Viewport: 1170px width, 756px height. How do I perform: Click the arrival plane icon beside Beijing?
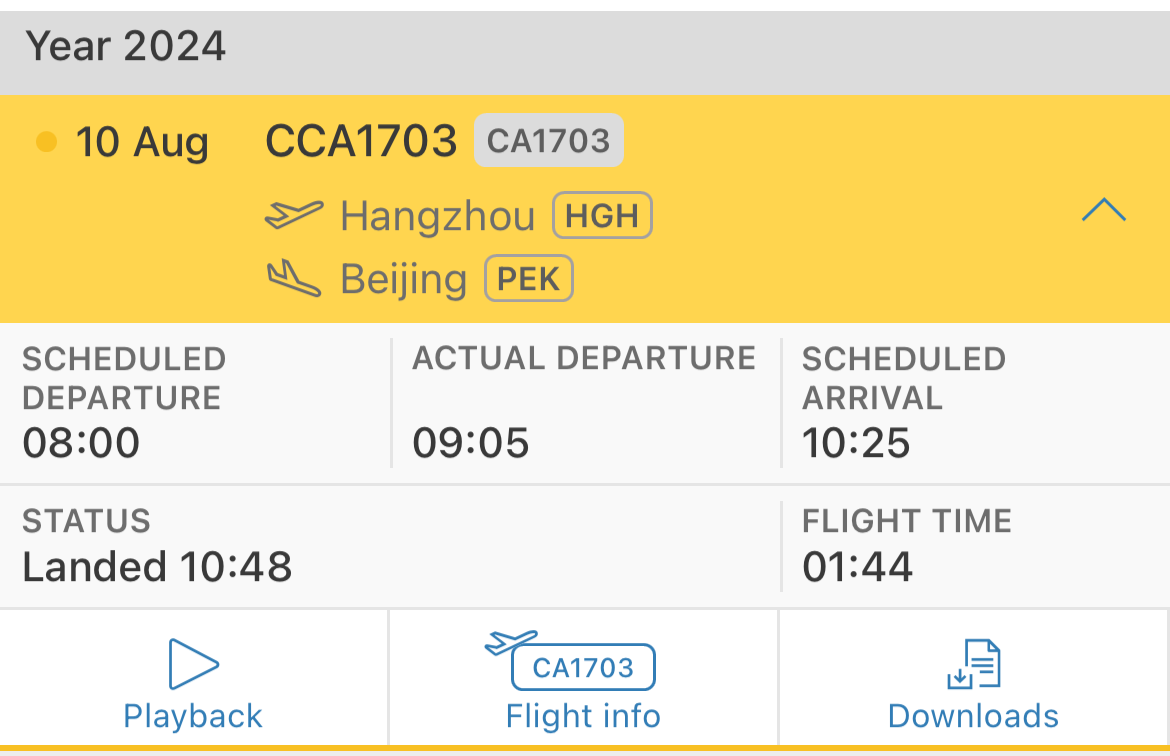click(x=294, y=278)
